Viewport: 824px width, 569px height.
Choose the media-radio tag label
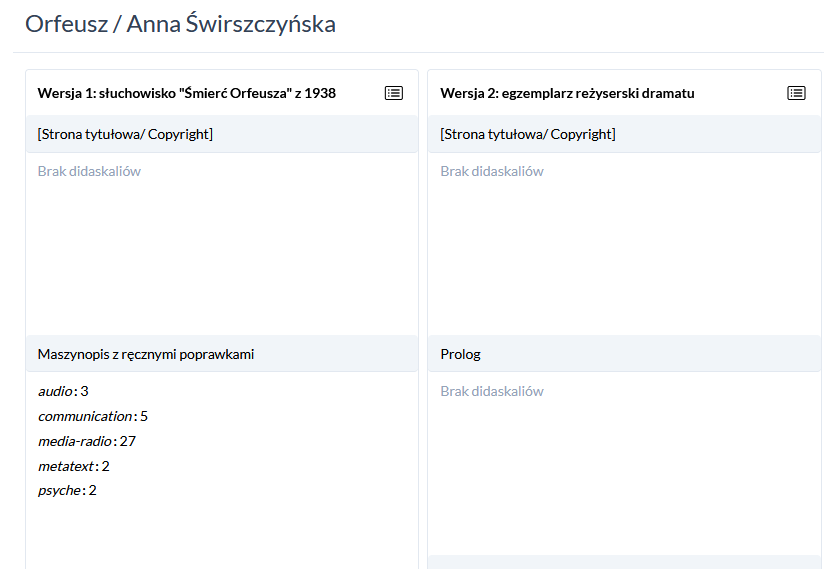click(75, 441)
